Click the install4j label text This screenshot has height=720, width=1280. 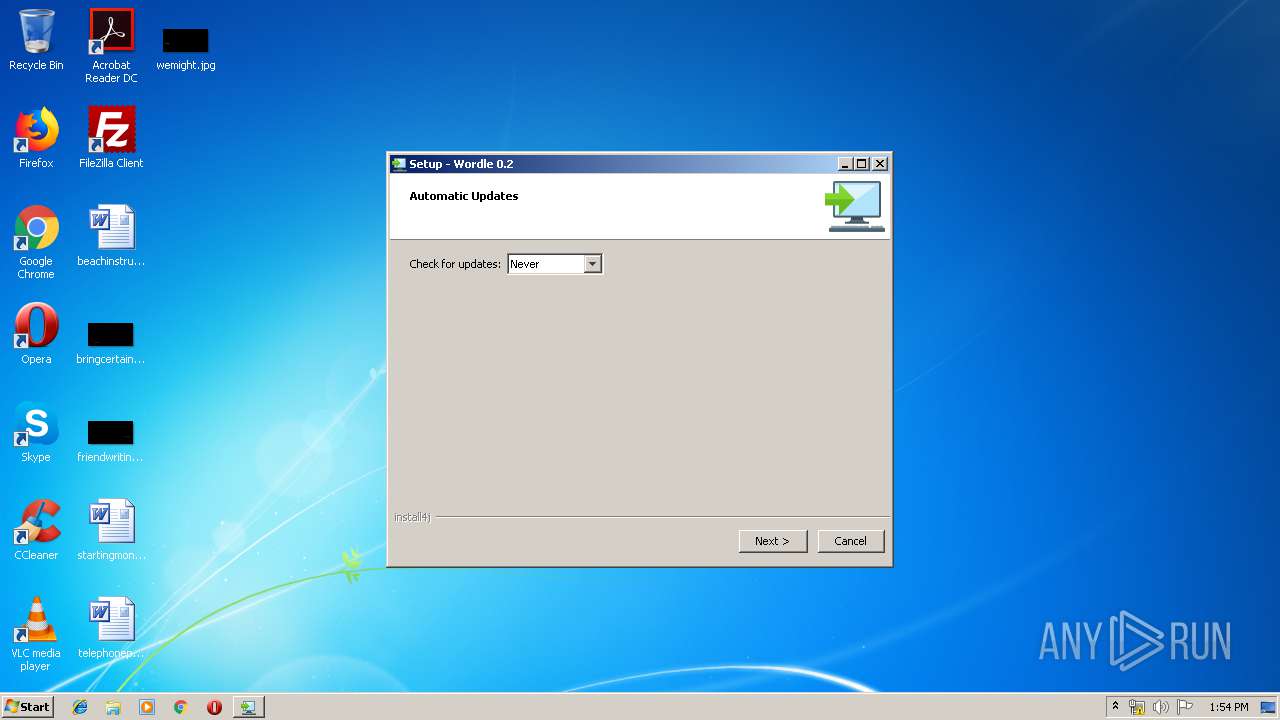[412, 517]
